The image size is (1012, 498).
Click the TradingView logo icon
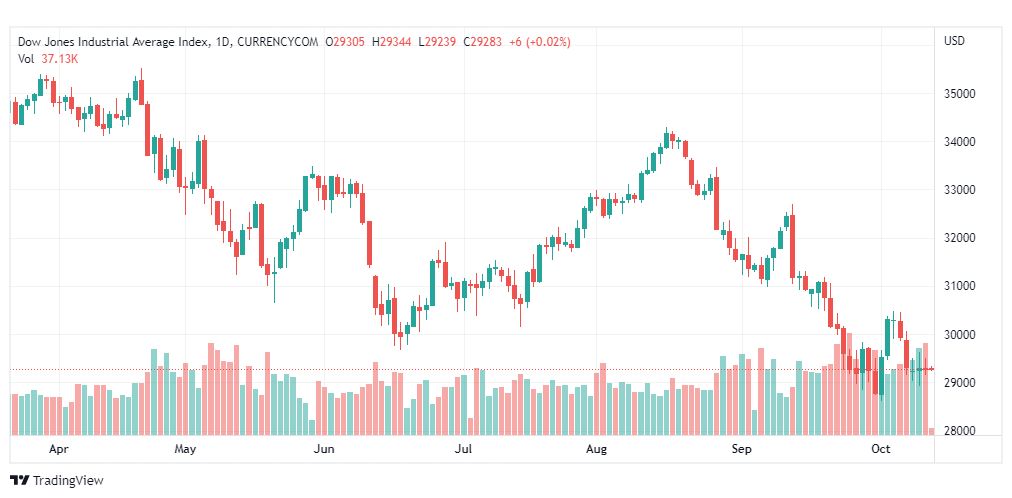pos(20,480)
